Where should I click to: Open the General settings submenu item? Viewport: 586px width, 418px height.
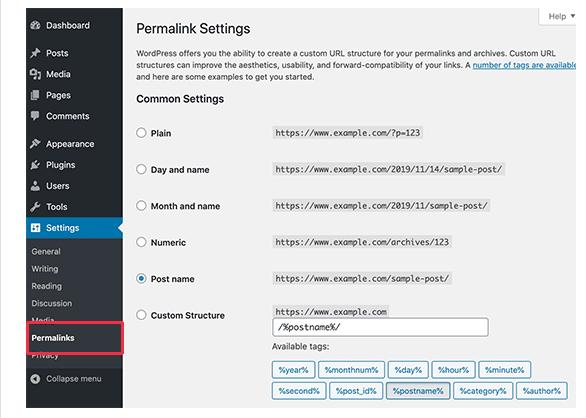[x=46, y=251]
